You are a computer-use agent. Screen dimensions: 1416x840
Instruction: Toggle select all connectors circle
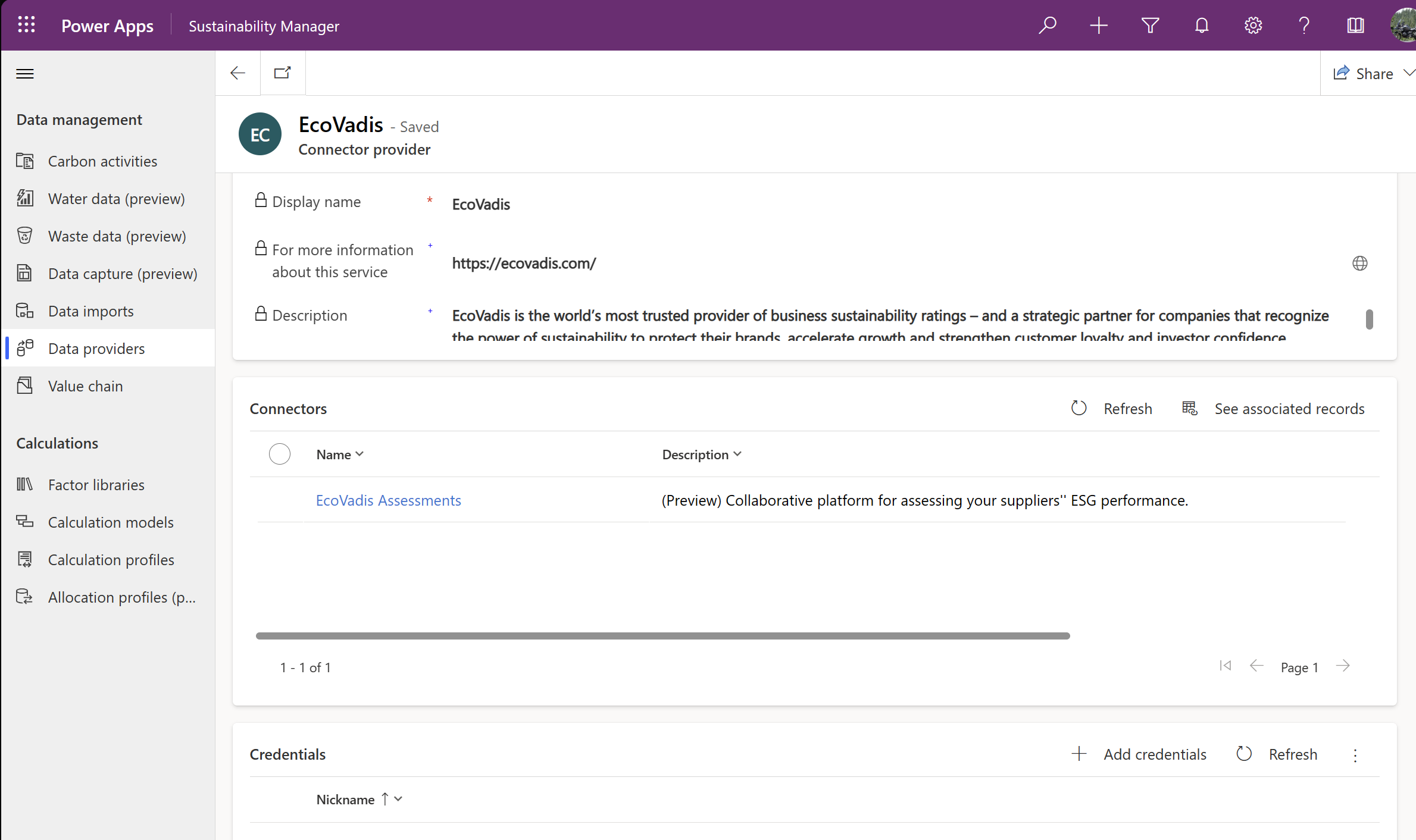point(280,454)
